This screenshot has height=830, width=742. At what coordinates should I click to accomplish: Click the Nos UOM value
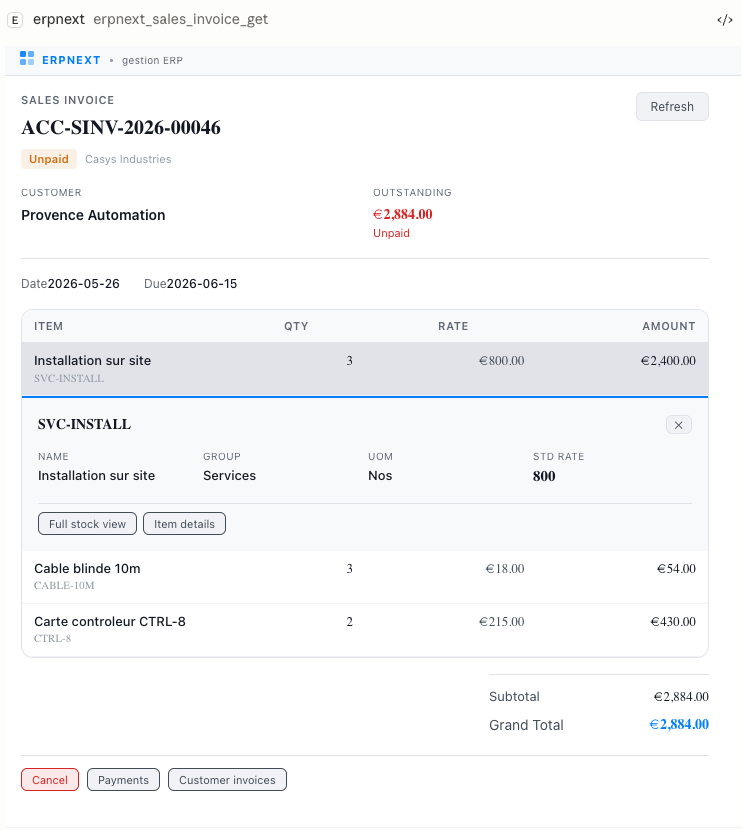click(x=380, y=475)
